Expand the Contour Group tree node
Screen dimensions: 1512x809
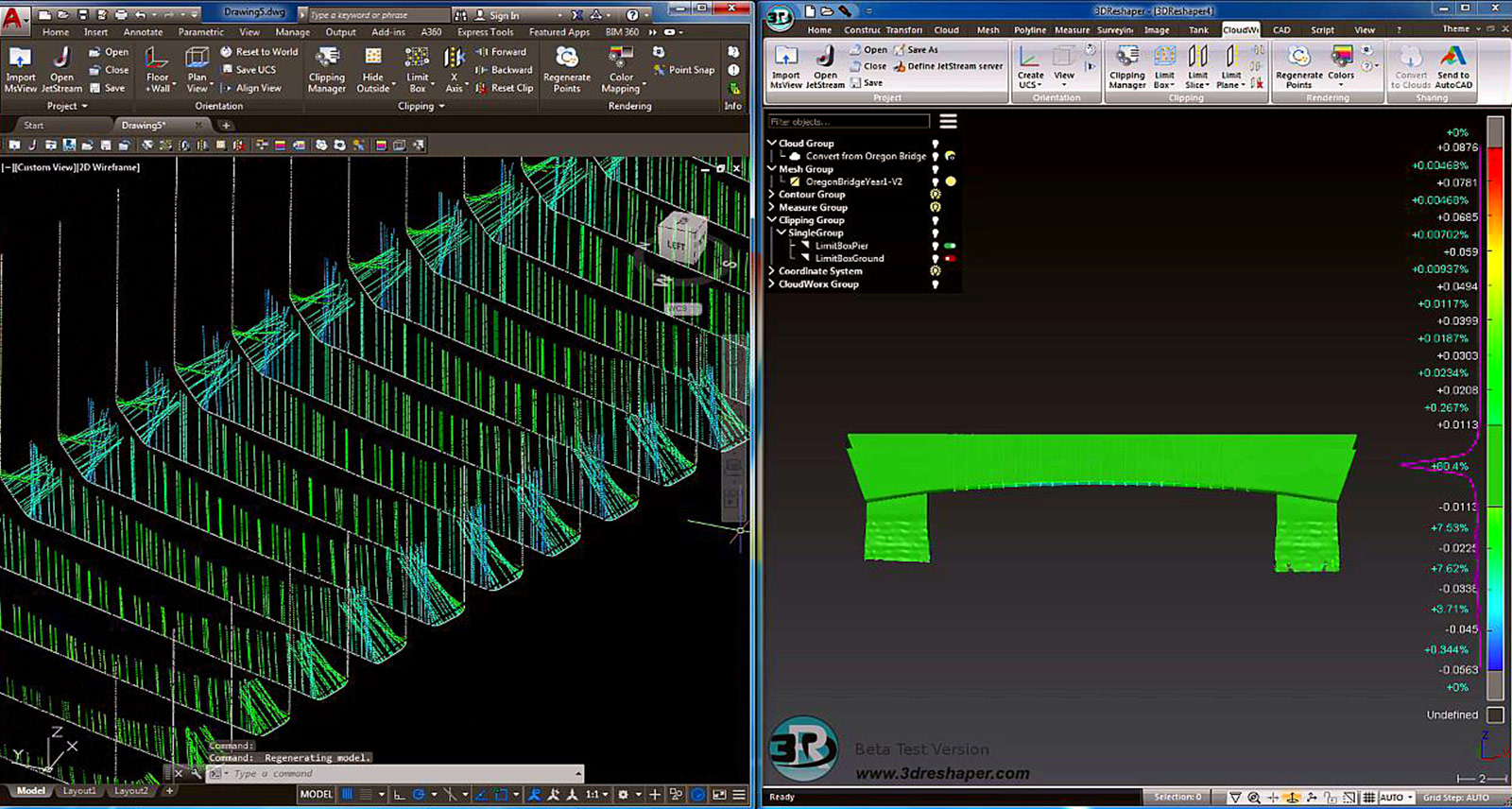coord(772,195)
